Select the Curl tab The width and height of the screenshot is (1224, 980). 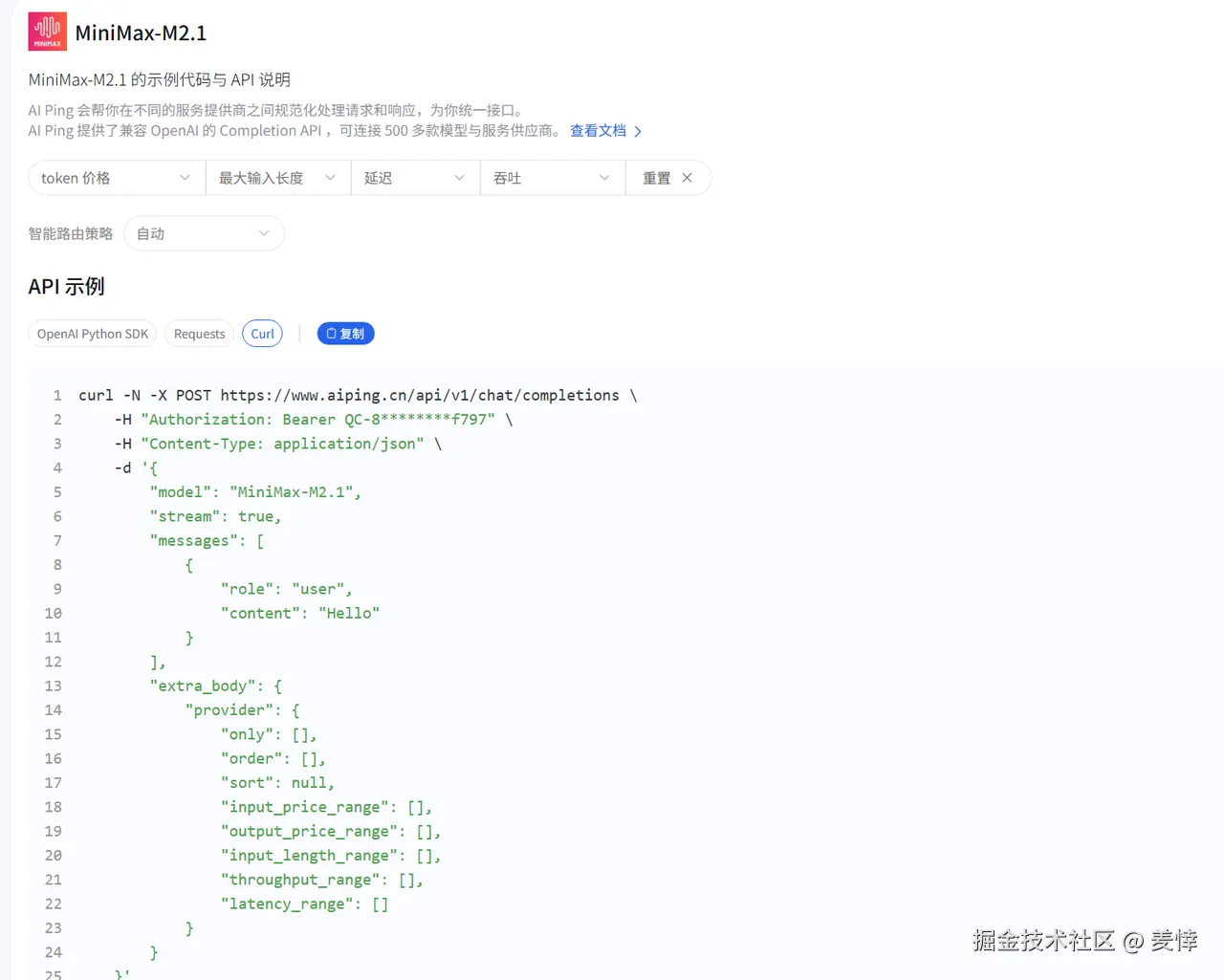click(x=263, y=334)
